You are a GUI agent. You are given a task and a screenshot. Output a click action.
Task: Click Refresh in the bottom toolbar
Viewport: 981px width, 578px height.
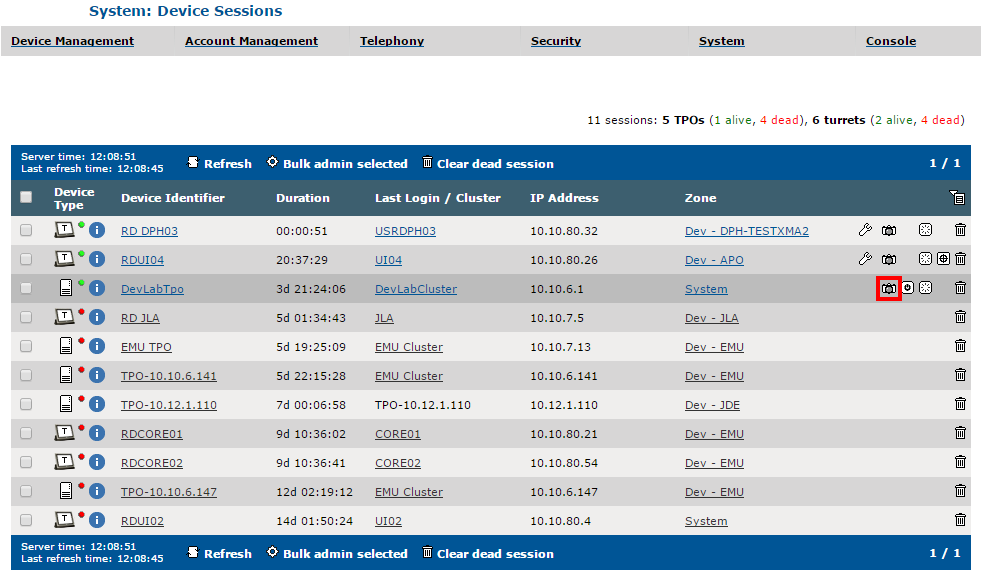pos(220,553)
